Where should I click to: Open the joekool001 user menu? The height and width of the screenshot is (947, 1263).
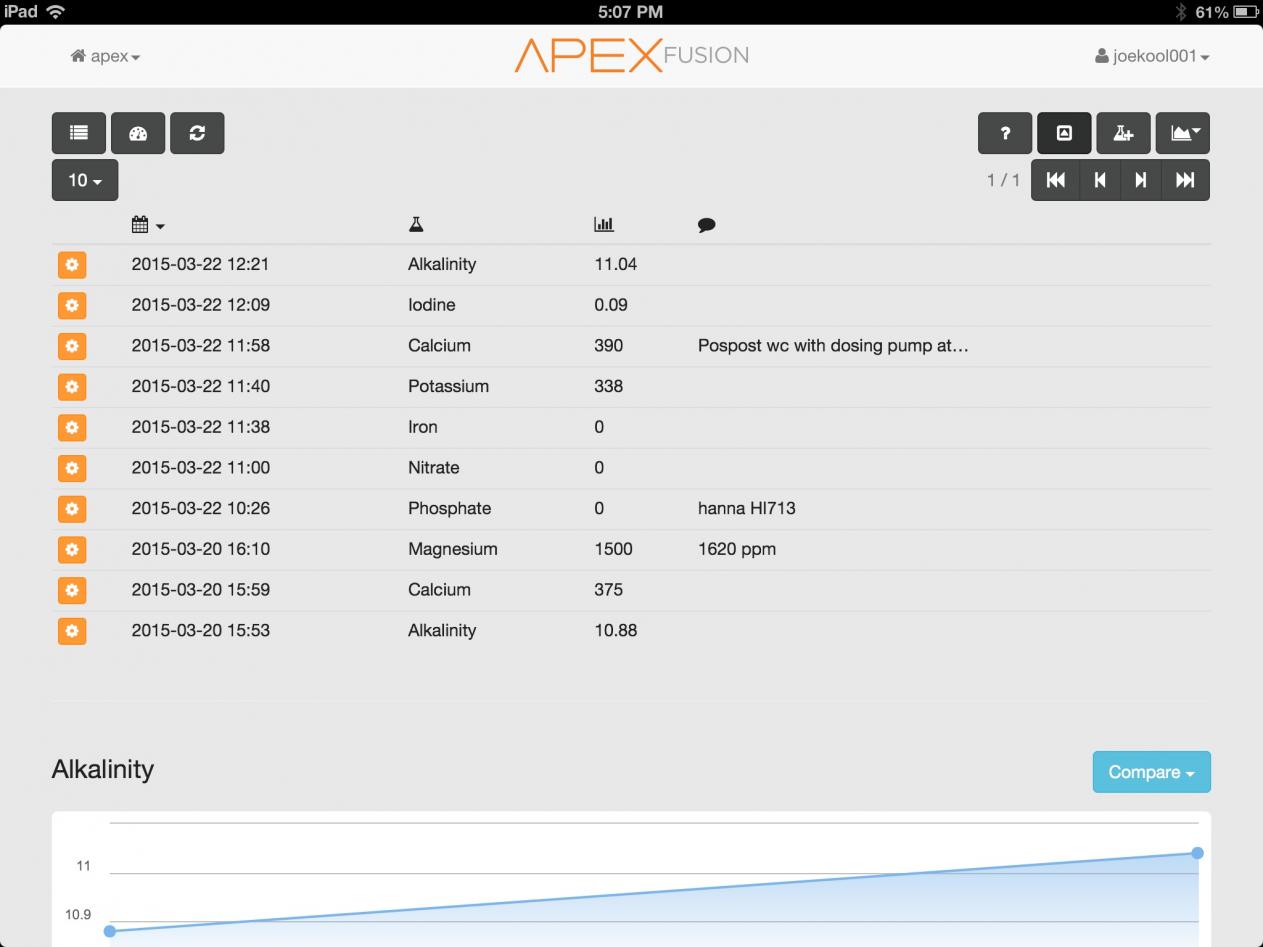coord(1152,57)
